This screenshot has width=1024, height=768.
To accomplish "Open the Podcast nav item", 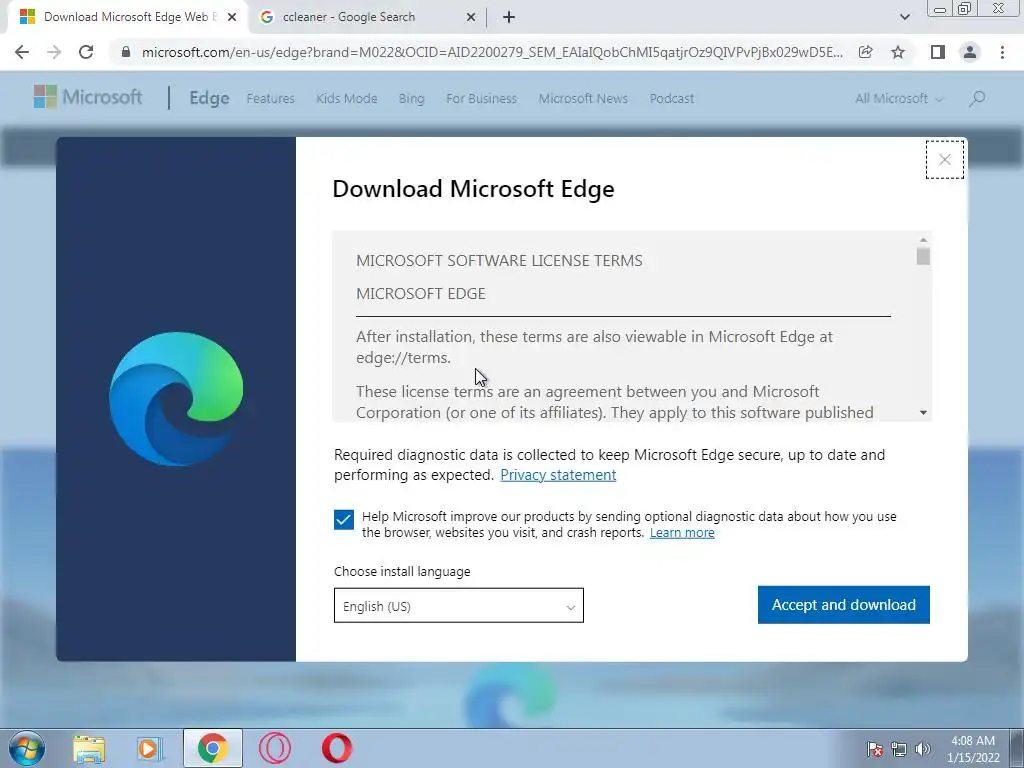I will pyautogui.click(x=671, y=99).
